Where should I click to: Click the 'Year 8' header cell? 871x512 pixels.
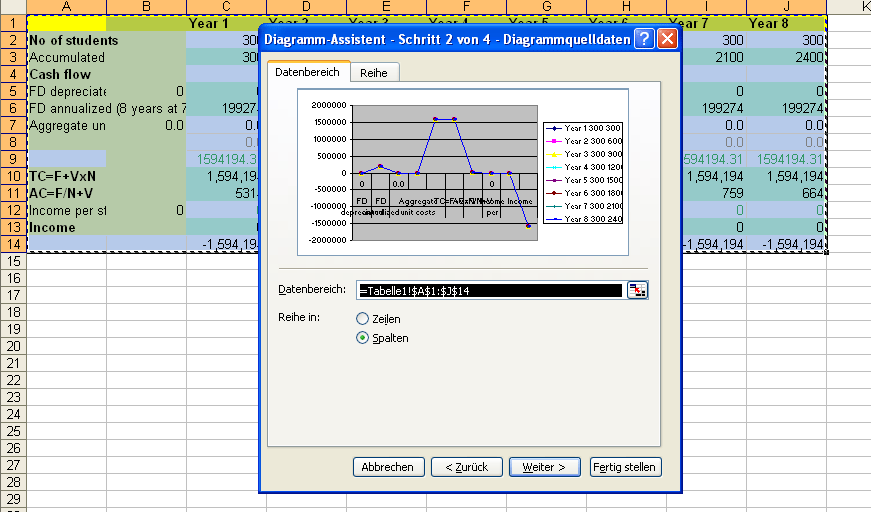[786, 23]
